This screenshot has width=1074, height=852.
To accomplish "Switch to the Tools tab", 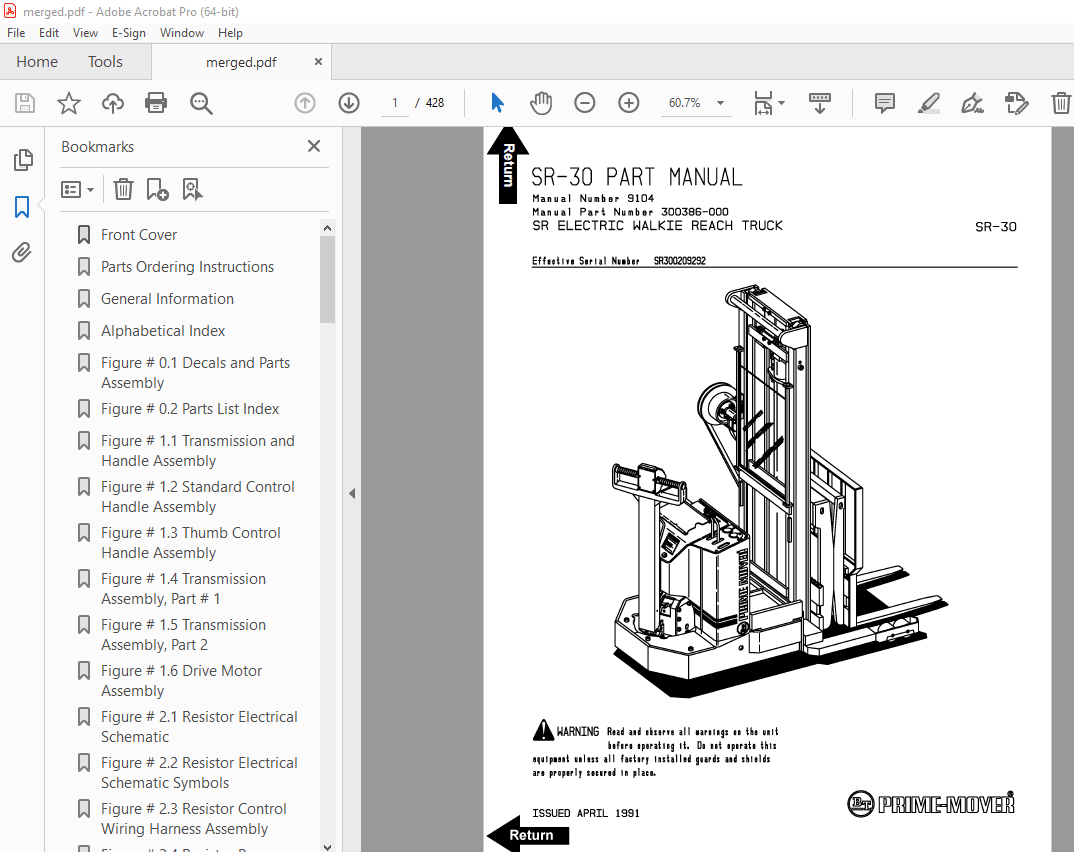I will [105, 61].
